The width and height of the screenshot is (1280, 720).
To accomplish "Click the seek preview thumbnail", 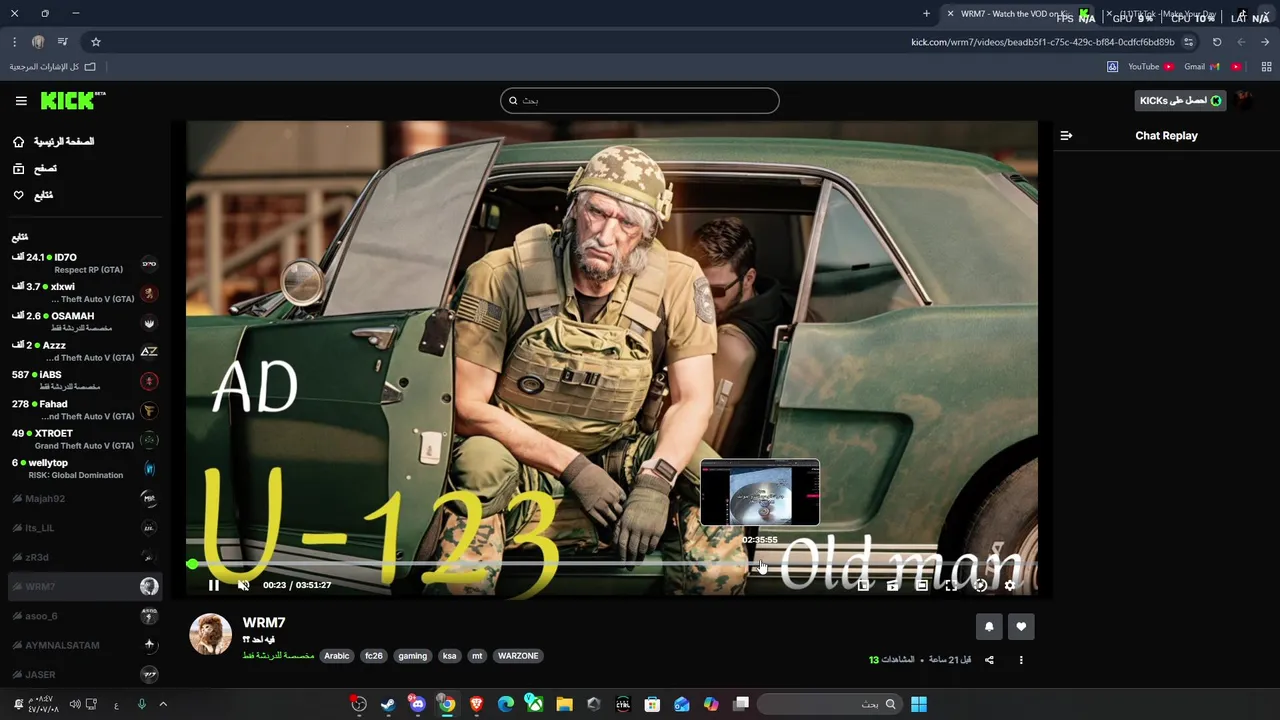I will 760,493.
